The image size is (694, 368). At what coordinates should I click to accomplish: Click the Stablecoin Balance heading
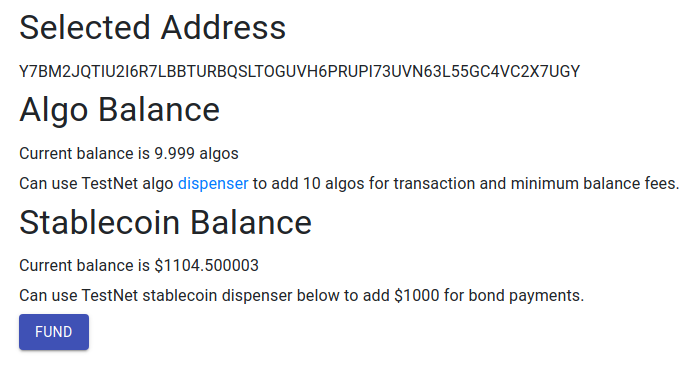[x=166, y=222]
